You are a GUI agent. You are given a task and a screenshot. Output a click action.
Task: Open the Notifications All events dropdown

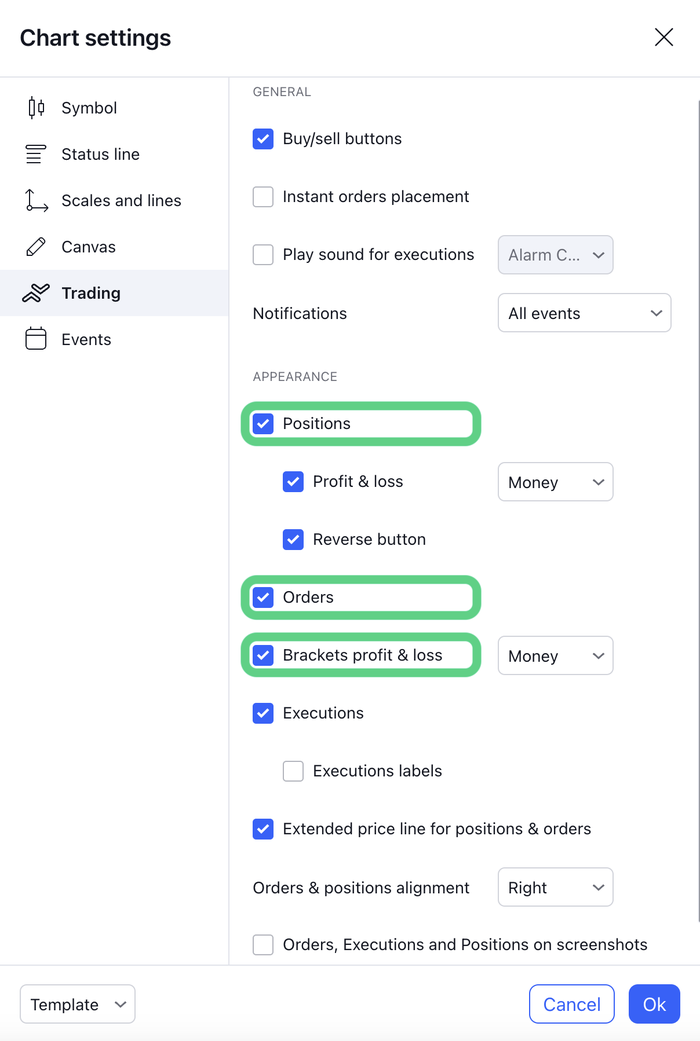tap(584, 312)
